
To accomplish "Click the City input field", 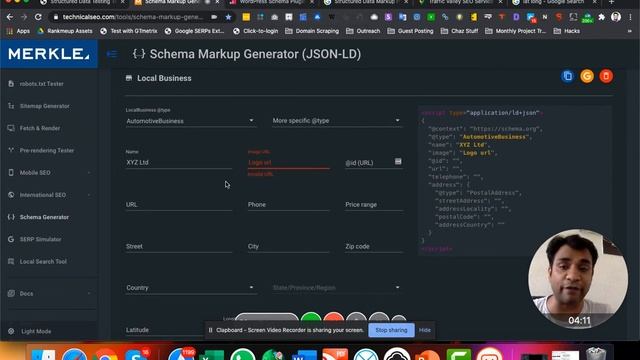I will (x=288, y=247).
